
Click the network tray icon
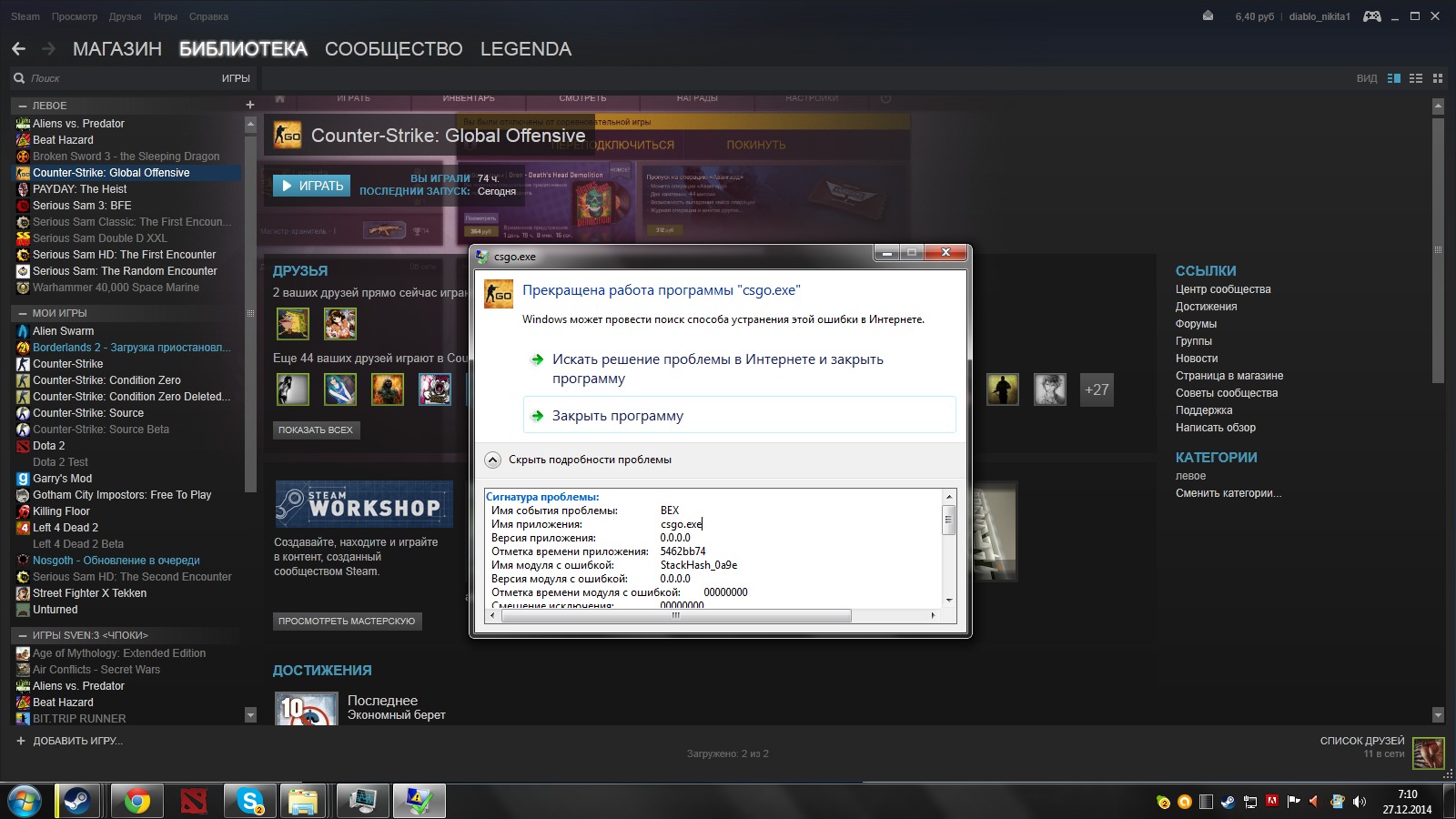(1250, 802)
